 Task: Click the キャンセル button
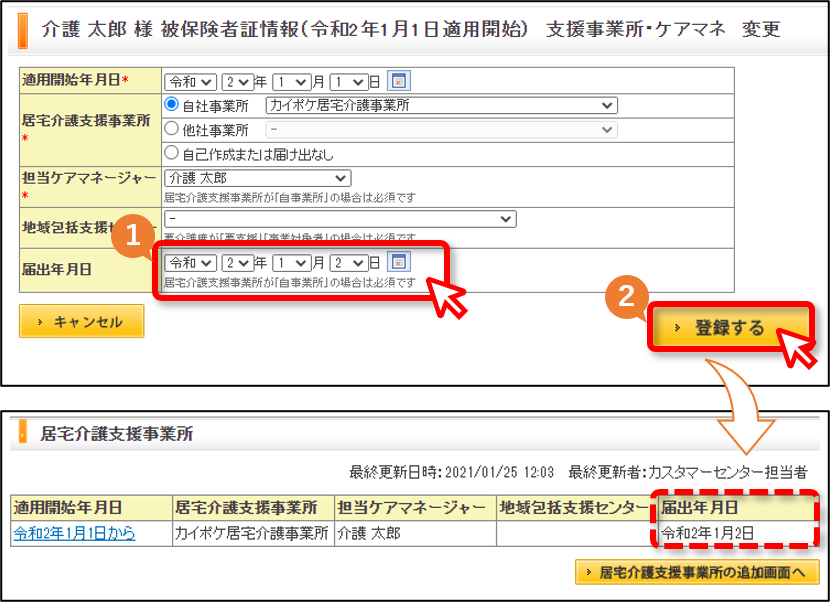[82, 321]
